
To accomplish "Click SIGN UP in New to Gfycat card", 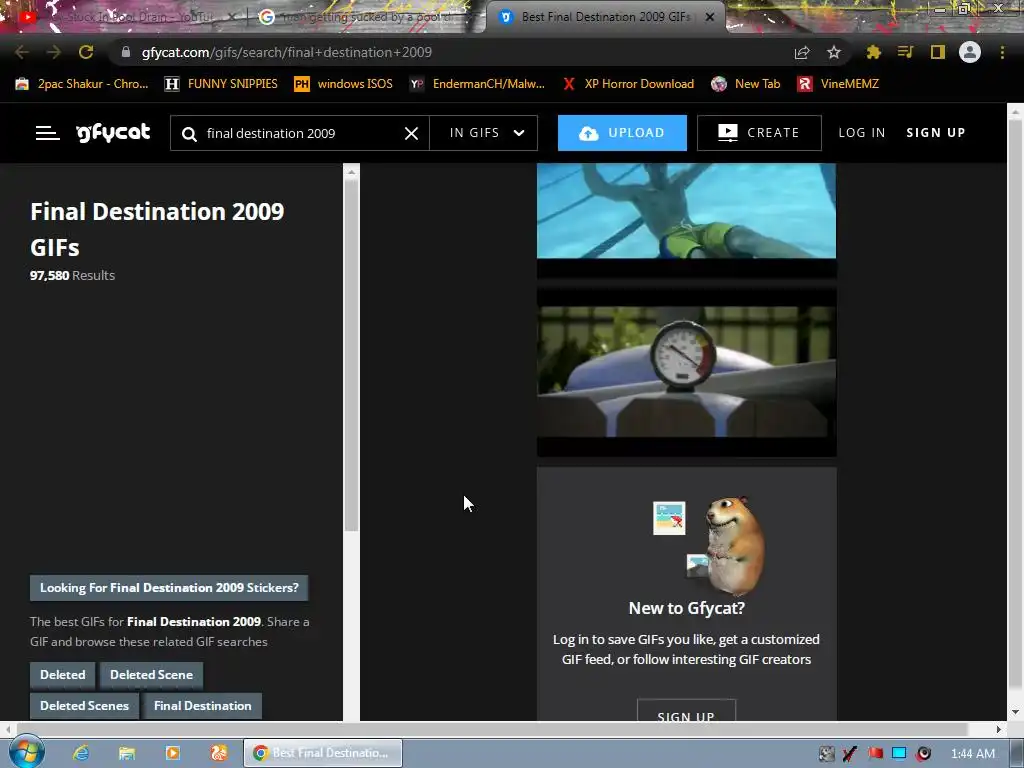I will pyautogui.click(x=686, y=713).
